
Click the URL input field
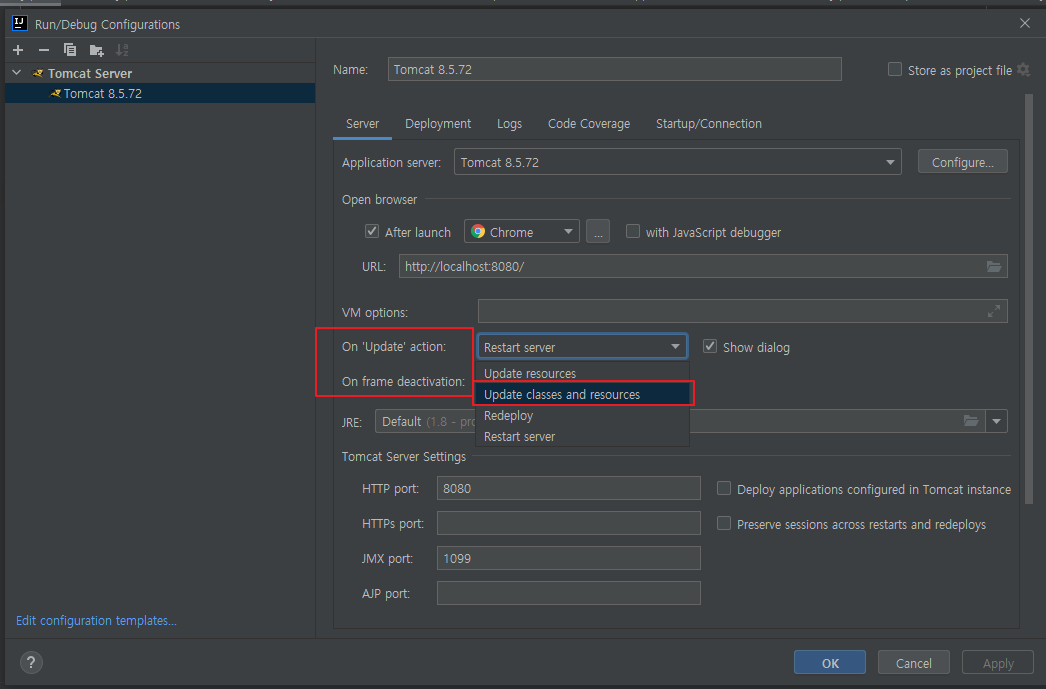click(703, 266)
